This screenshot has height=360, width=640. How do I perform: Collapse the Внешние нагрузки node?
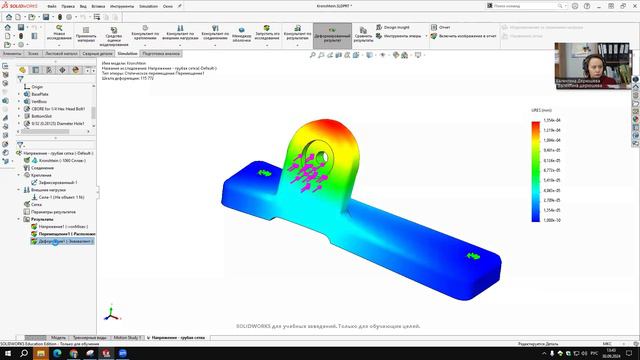coord(19,190)
